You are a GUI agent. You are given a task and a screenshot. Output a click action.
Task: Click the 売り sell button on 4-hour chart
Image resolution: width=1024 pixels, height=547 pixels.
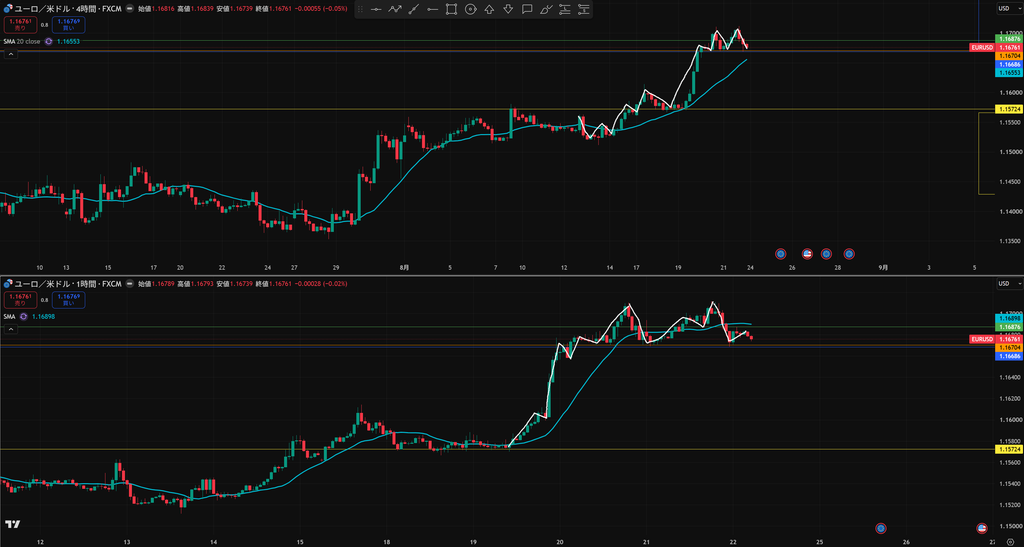(20, 25)
